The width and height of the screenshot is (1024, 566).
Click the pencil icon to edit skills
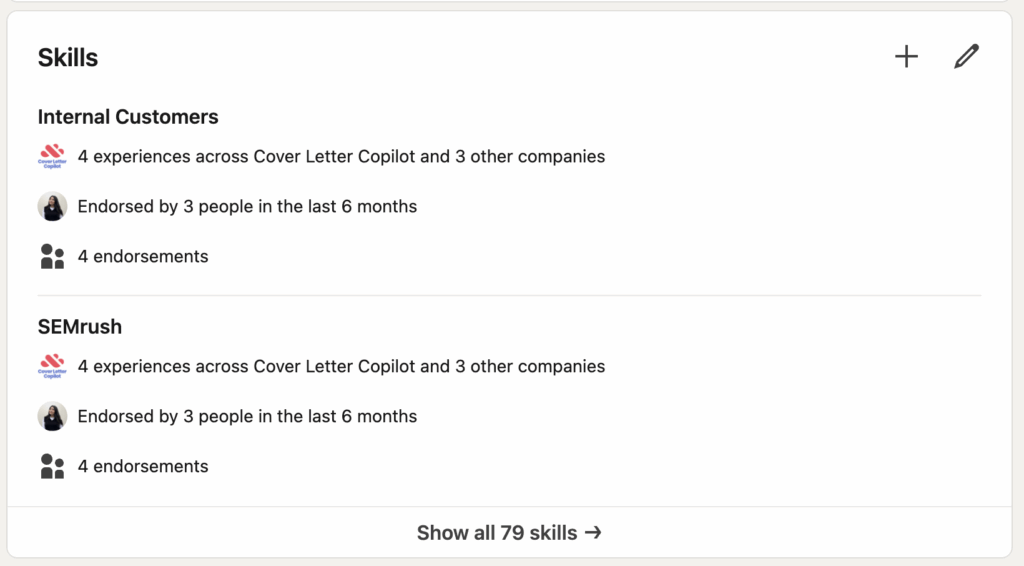click(966, 57)
